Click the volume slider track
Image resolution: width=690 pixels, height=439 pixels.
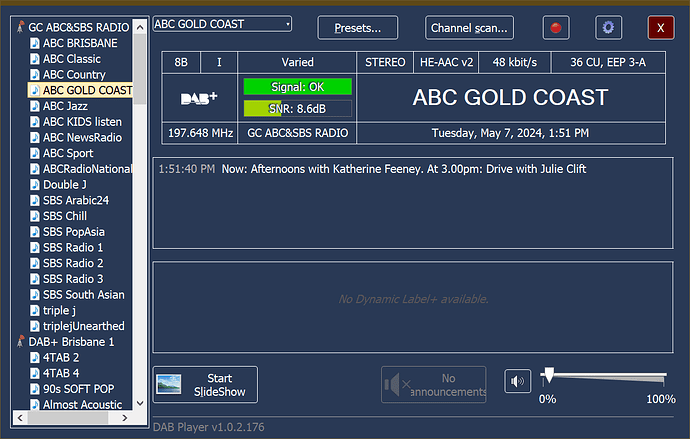pos(604,378)
